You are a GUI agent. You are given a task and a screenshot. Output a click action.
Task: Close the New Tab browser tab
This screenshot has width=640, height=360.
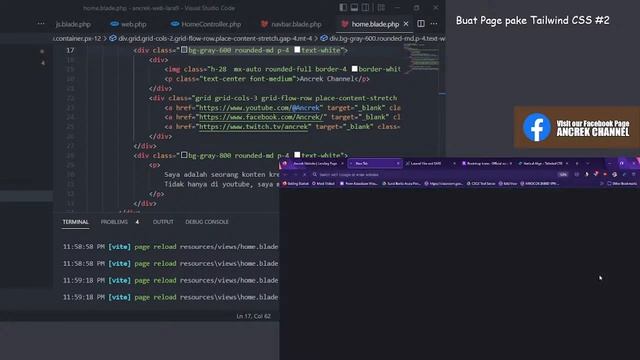coord(398,163)
